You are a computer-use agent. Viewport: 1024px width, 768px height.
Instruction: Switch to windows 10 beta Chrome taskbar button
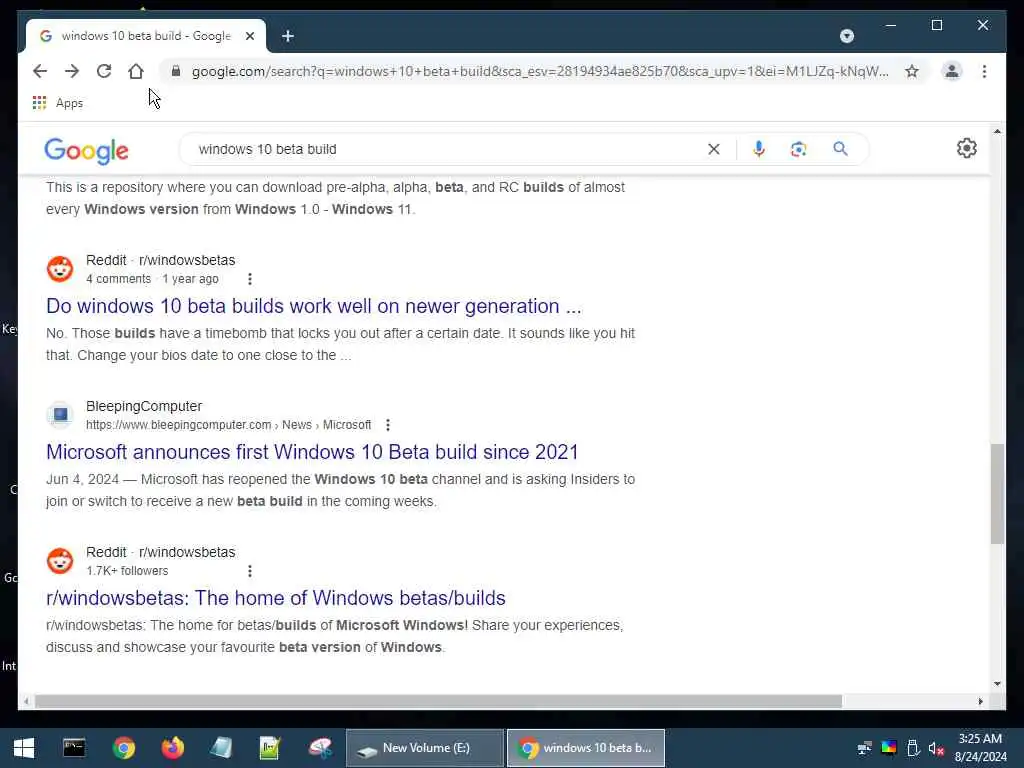586,748
